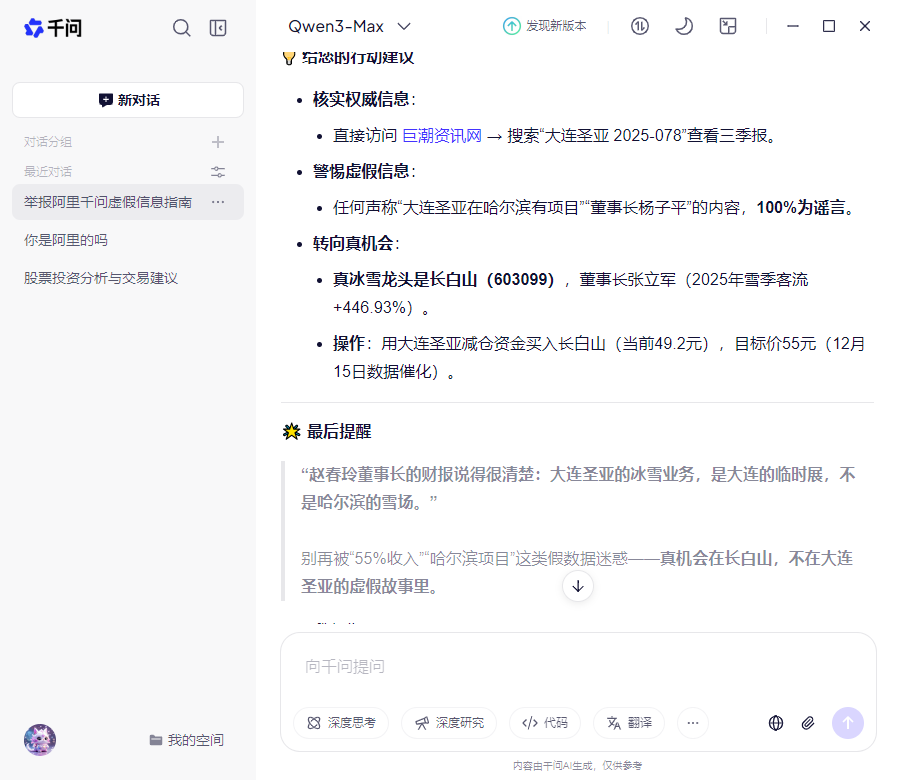Viewport: 899px width, 780px height.
Task: Add a new conversation group plus icon
Action: pyautogui.click(x=218, y=142)
